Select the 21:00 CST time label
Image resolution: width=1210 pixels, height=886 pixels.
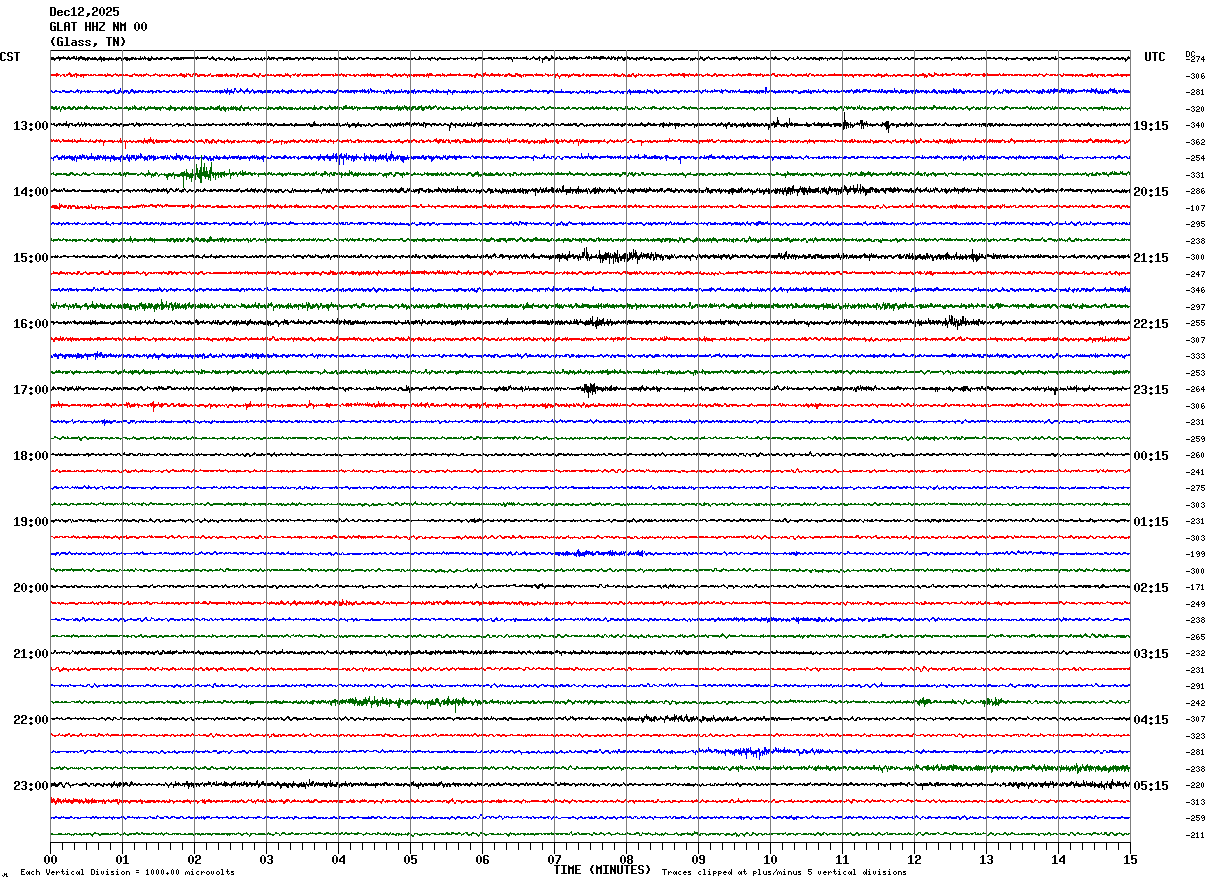click(x=30, y=654)
